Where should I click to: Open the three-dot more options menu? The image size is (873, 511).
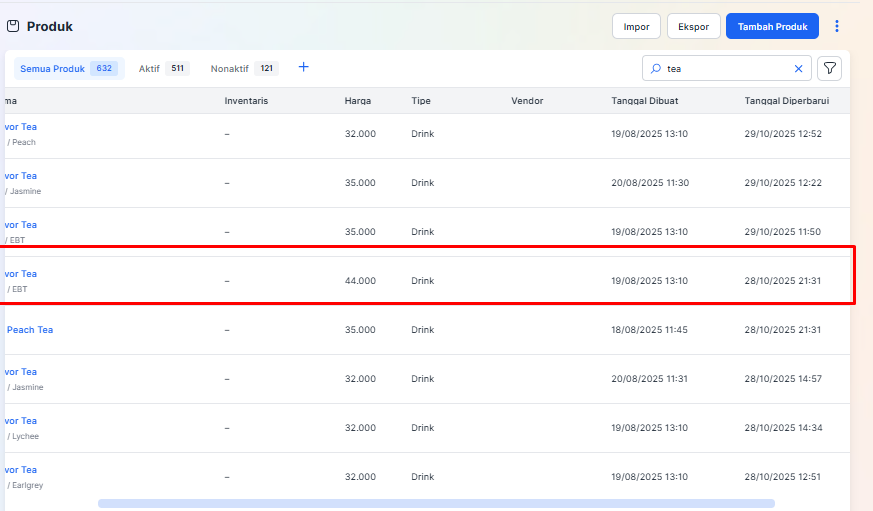coord(837,26)
